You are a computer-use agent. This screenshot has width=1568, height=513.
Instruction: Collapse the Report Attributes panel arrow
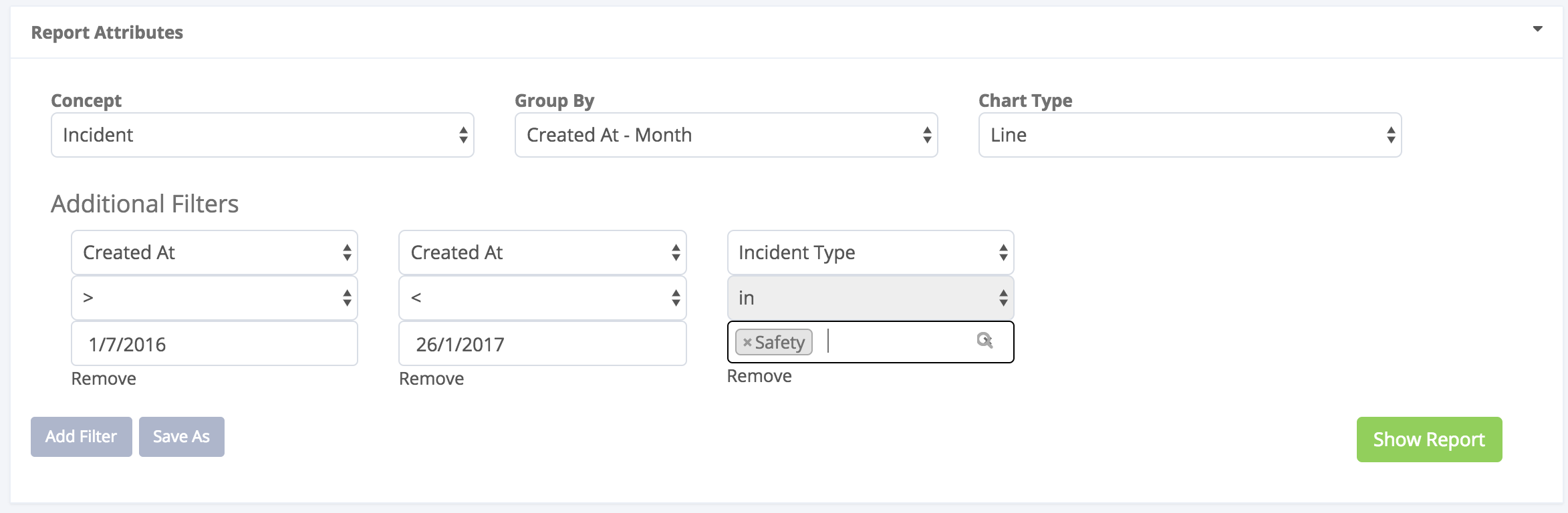click(x=1537, y=29)
